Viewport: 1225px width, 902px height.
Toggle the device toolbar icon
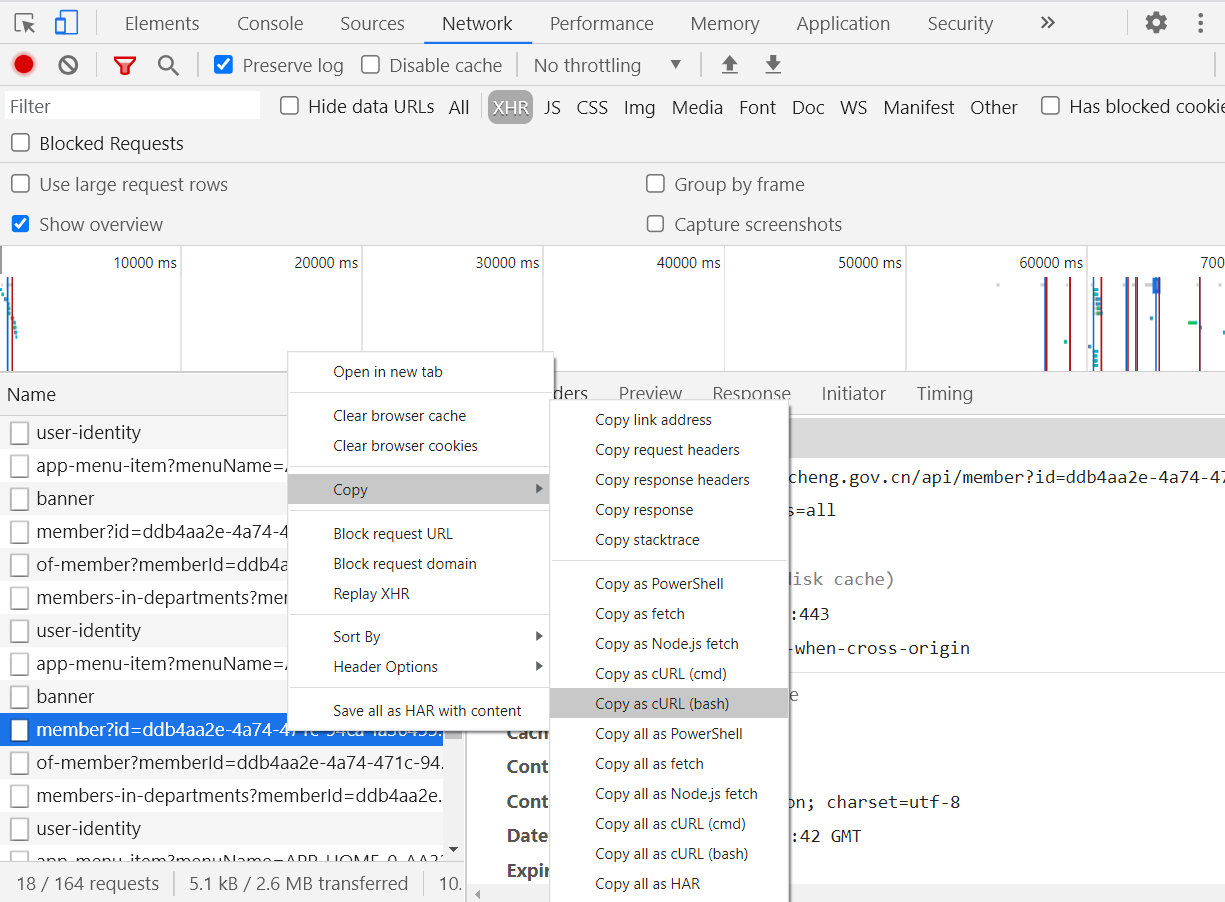pos(66,23)
